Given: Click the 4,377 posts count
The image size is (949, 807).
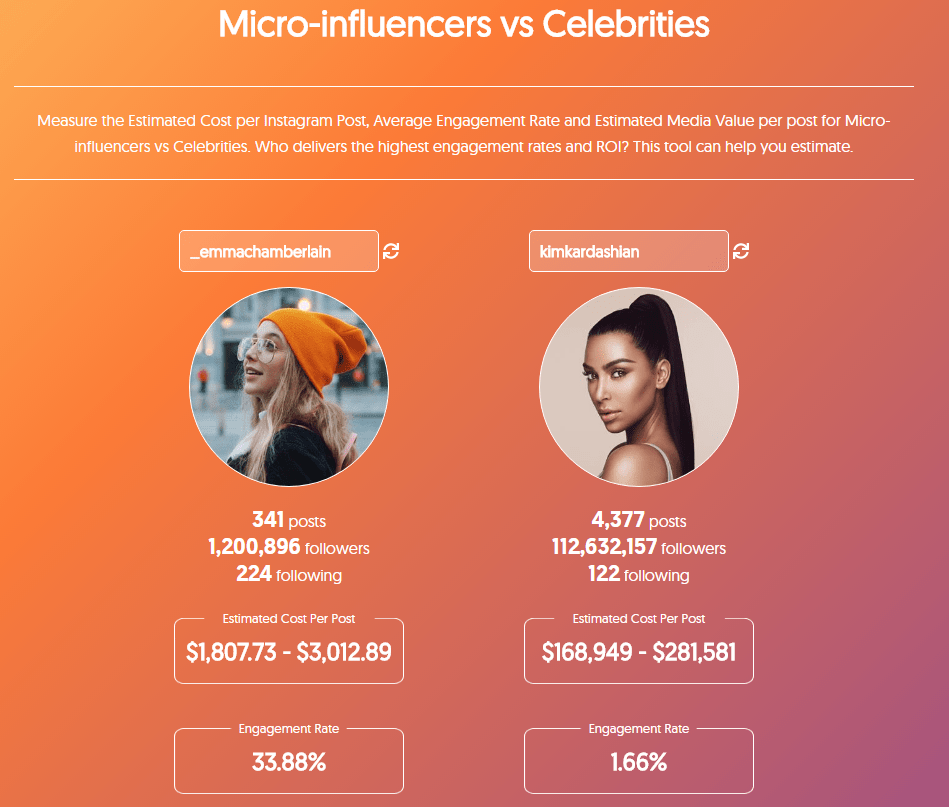Looking at the screenshot, I should (x=639, y=520).
